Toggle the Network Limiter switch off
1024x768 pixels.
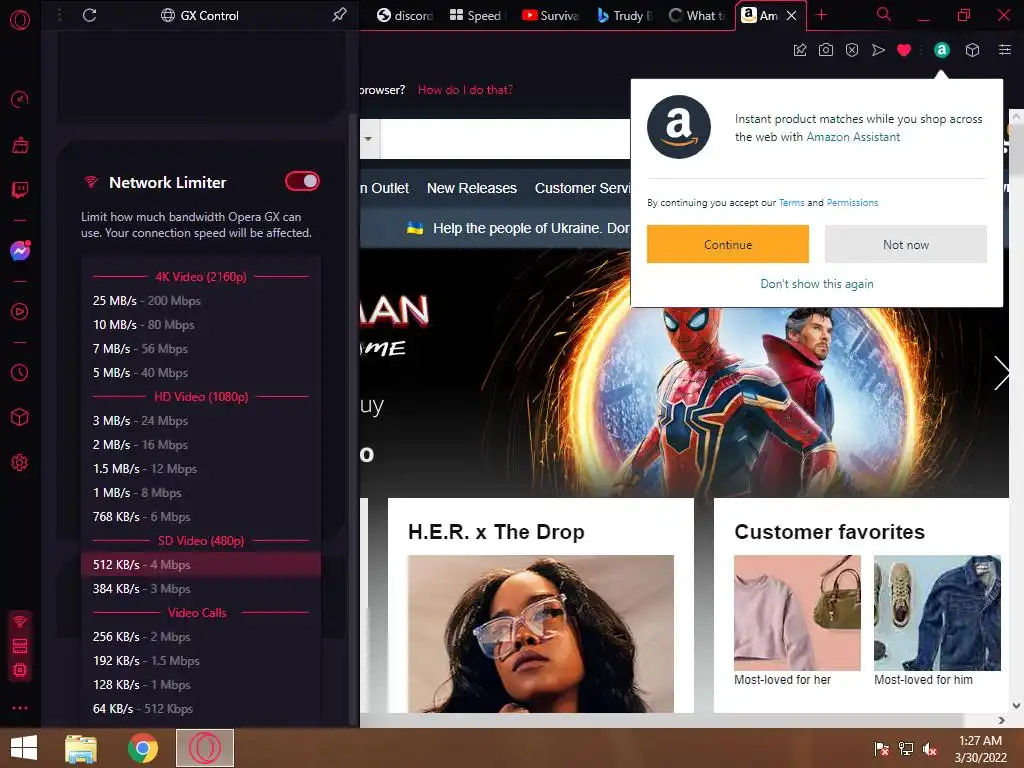coord(302,181)
